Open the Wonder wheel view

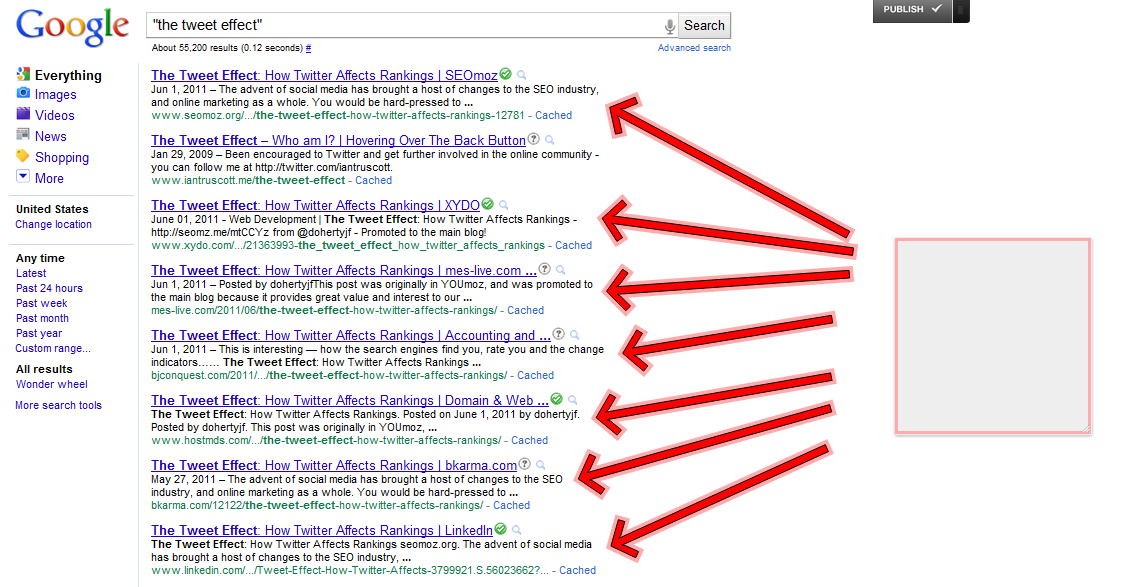click(x=52, y=385)
